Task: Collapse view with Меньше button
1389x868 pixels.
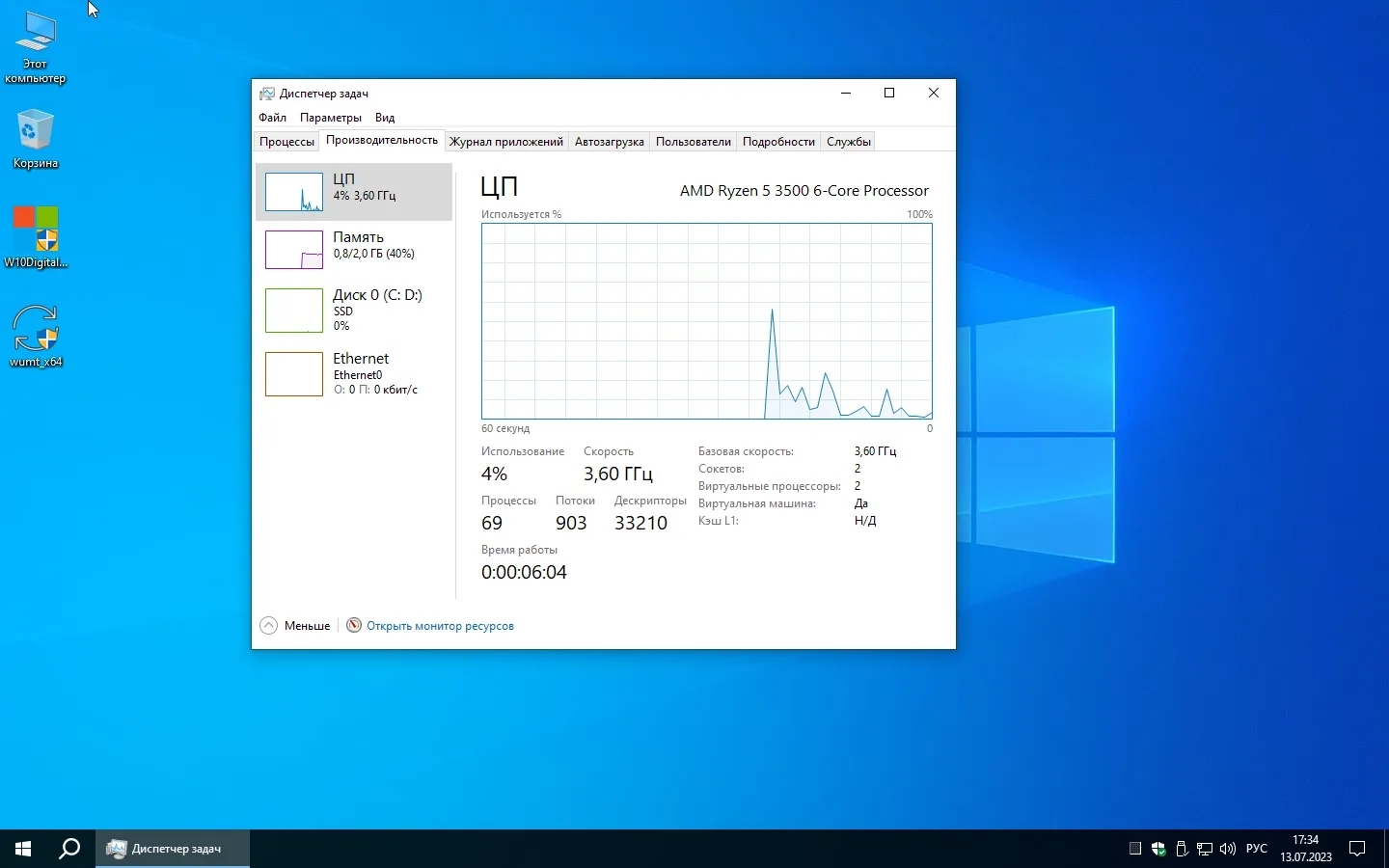Action: coord(295,626)
